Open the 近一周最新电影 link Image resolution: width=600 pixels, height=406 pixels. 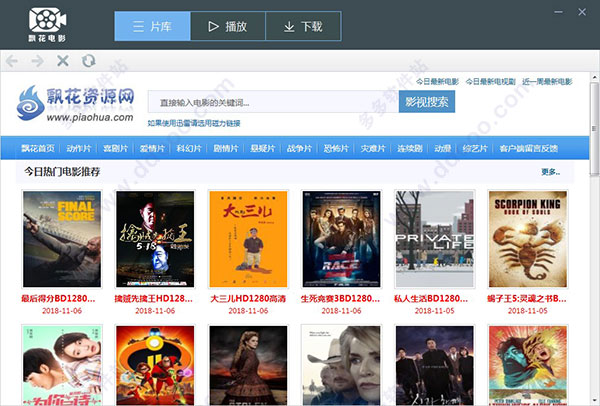tap(547, 82)
